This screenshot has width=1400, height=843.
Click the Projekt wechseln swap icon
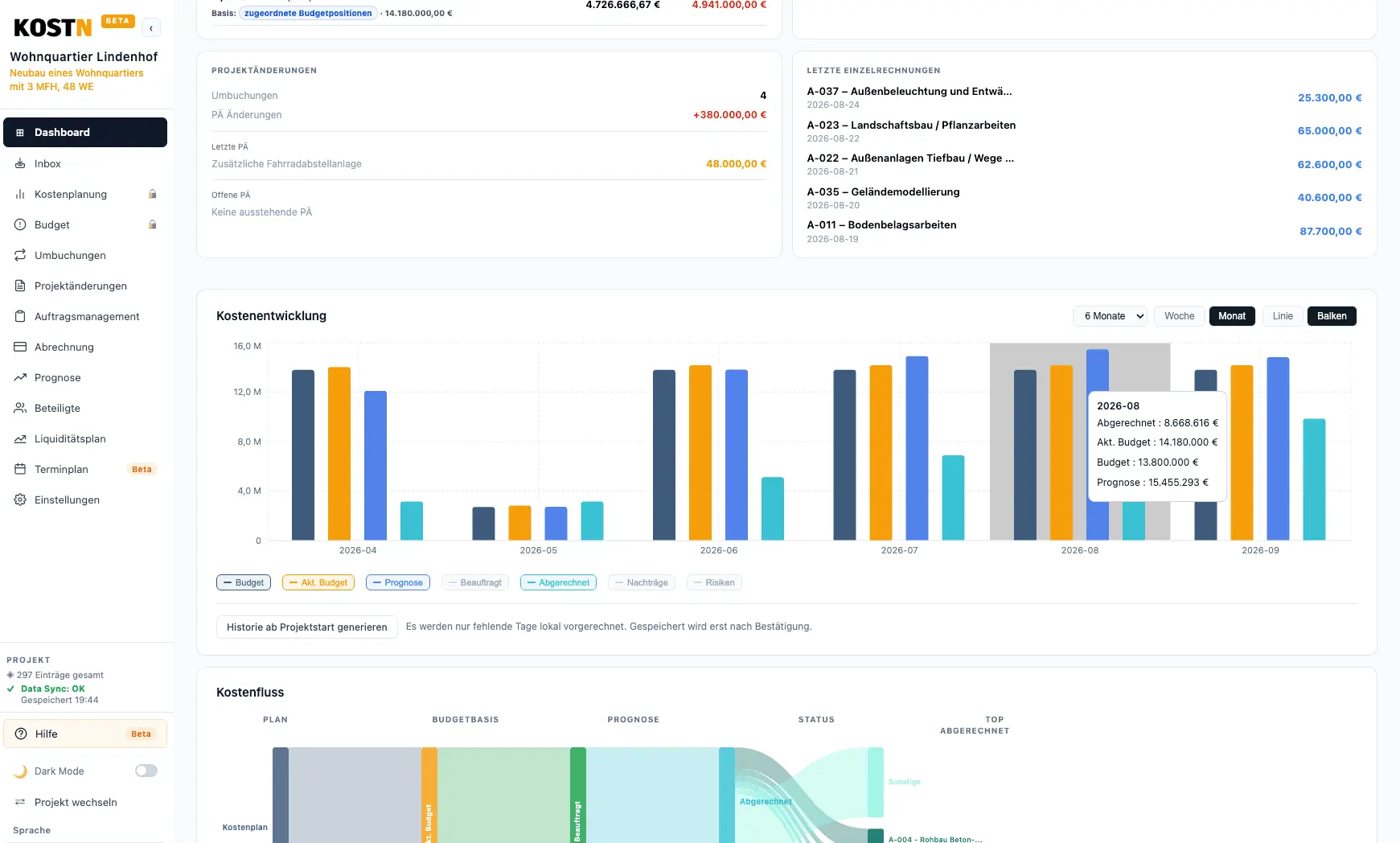[20, 802]
